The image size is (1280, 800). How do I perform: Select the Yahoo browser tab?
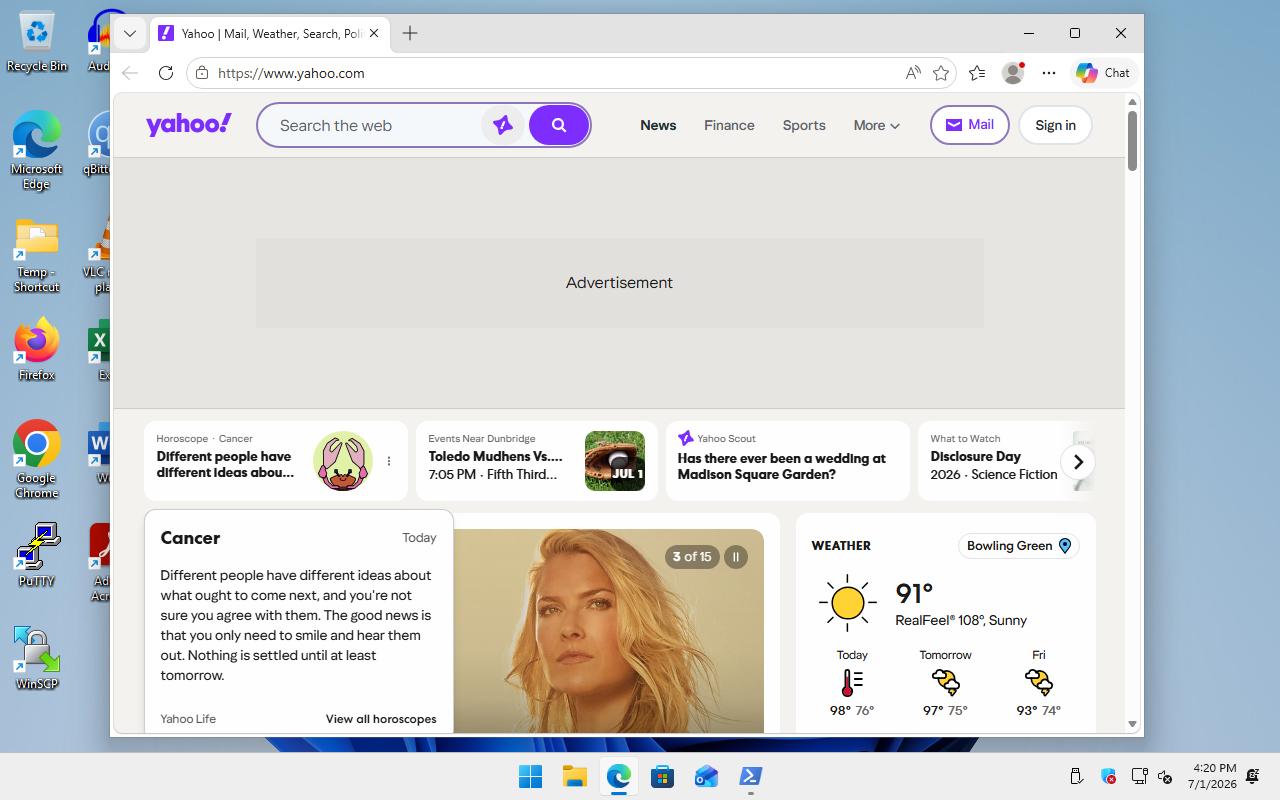click(270, 33)
